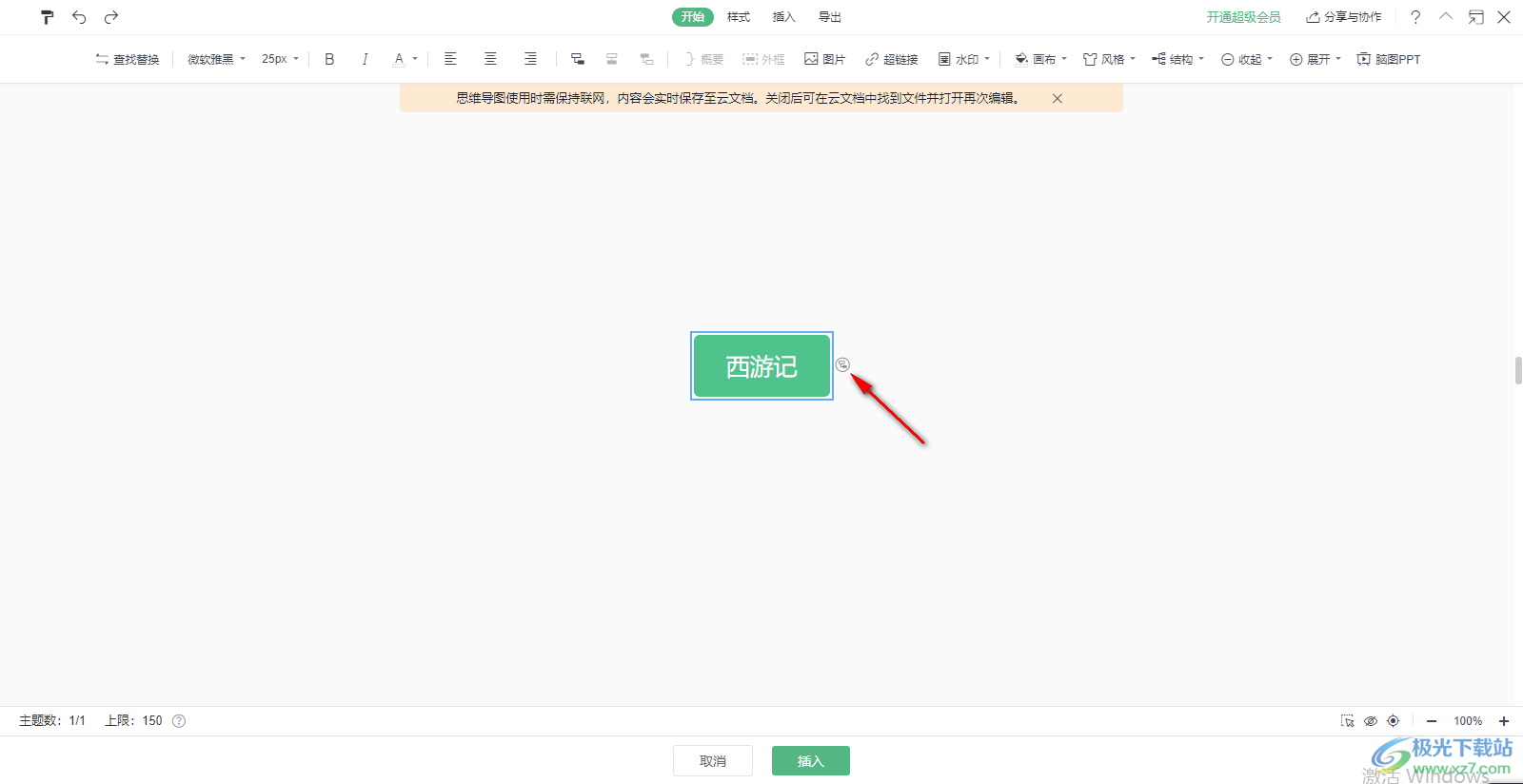This screenshot has height=784, width=1523.
Task: Open the collapse (收起) dropdown
Action: [x=1247, y=59]
